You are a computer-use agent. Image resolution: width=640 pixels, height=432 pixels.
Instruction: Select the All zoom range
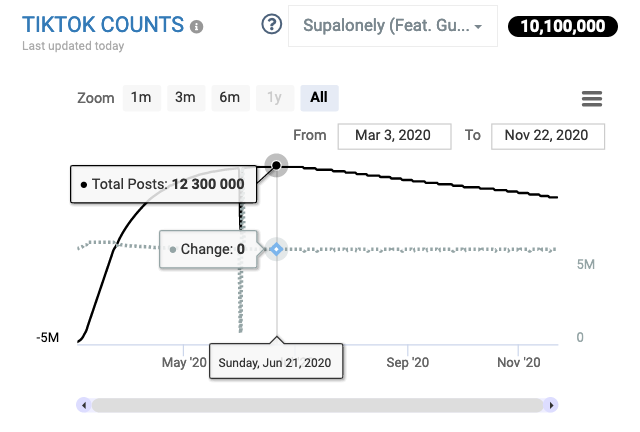(319, 97)
